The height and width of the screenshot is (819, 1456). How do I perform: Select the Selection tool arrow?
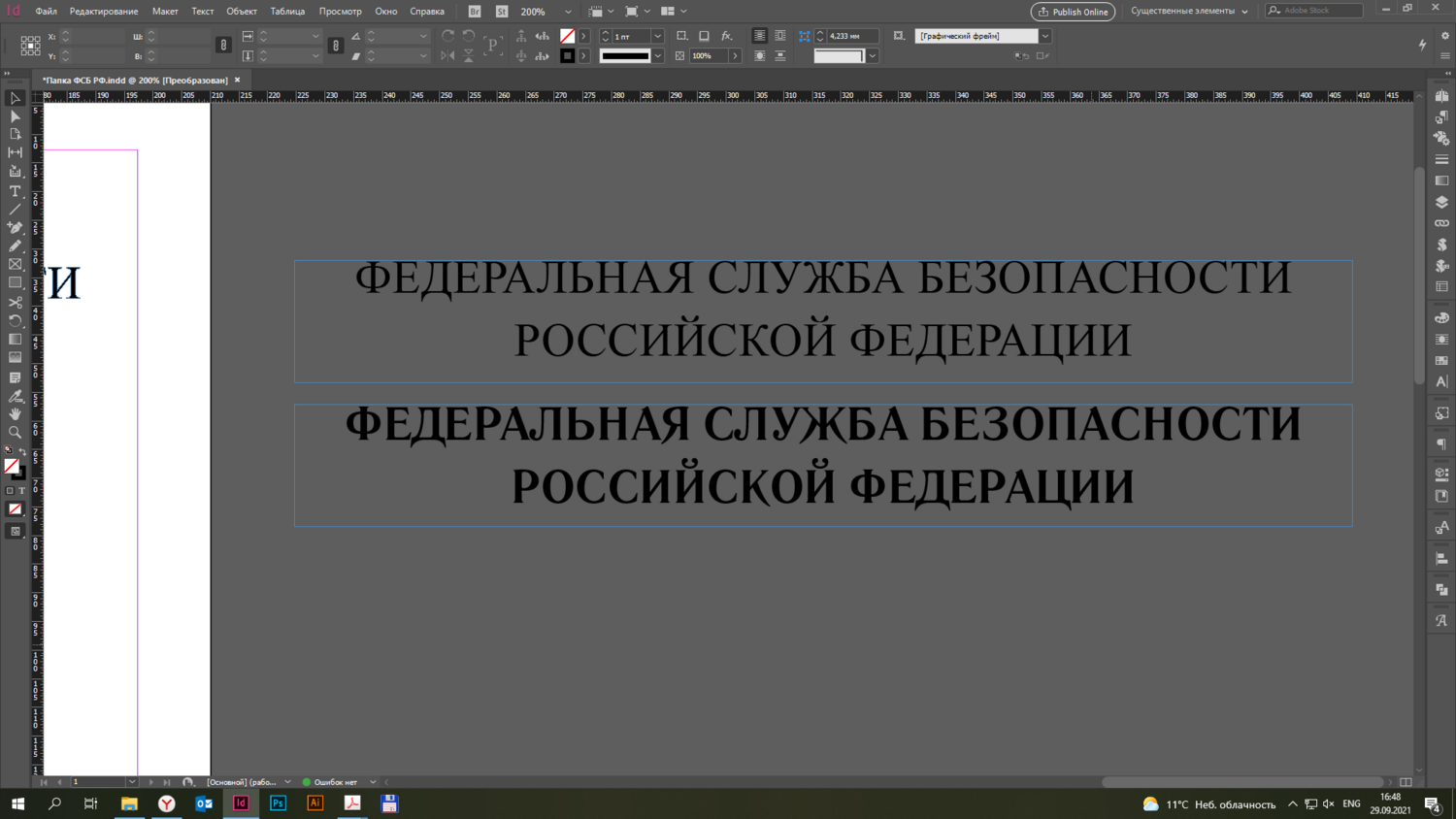(15, 98)
